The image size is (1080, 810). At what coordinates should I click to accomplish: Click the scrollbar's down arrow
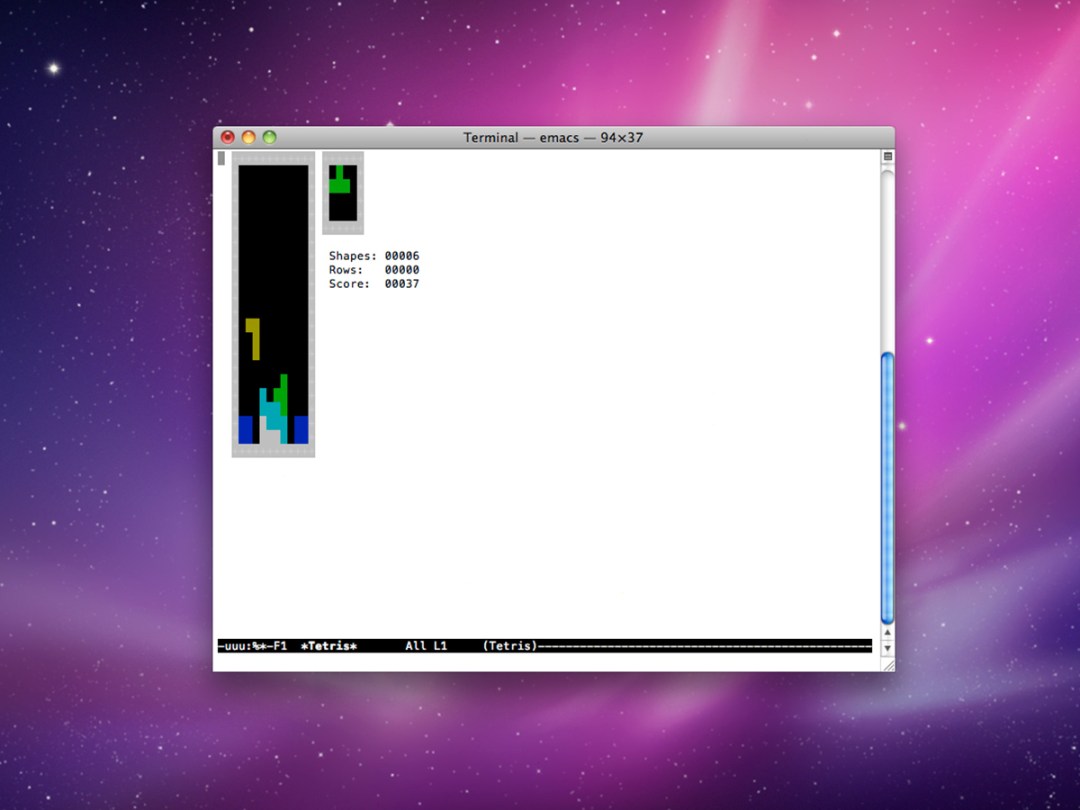[x=888, y=648]
